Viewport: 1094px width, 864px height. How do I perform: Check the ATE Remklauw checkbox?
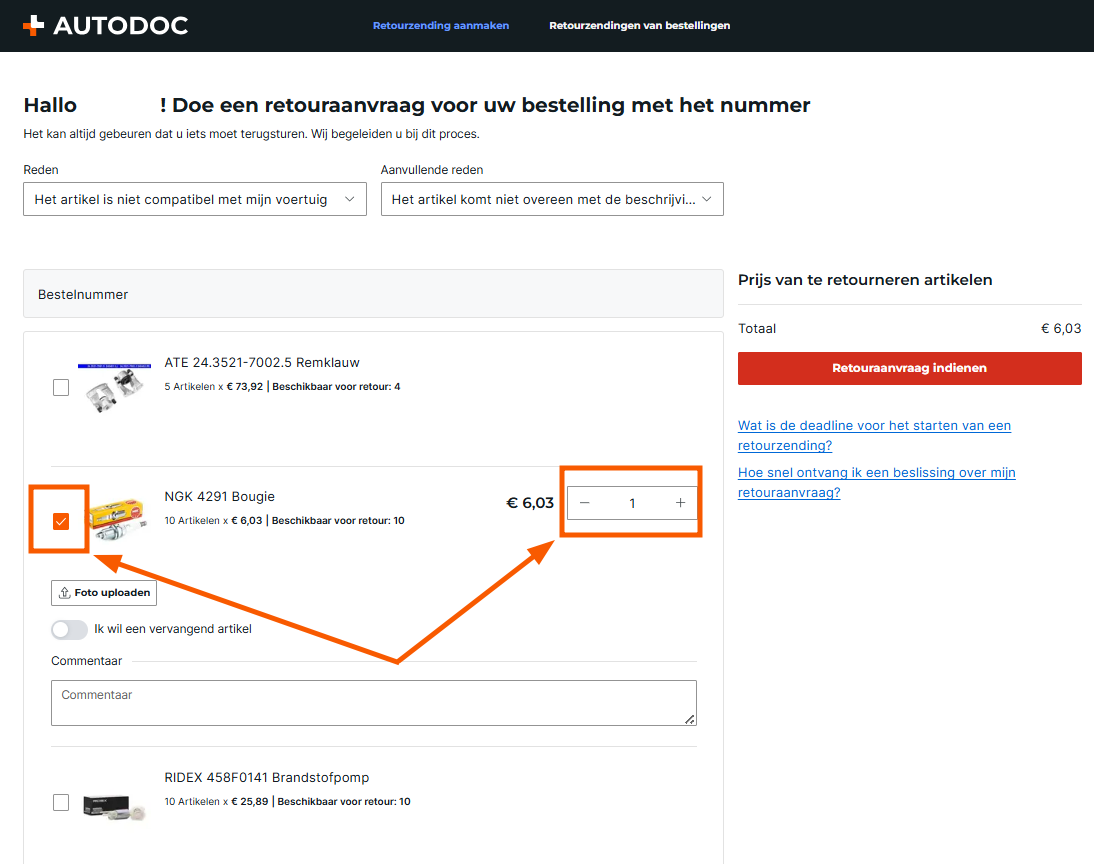(61, 387)
